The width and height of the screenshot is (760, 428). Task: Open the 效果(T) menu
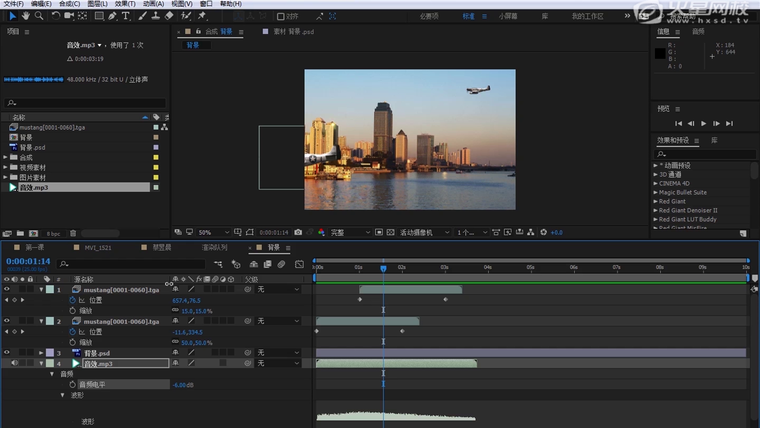click(x=125, y=4)
